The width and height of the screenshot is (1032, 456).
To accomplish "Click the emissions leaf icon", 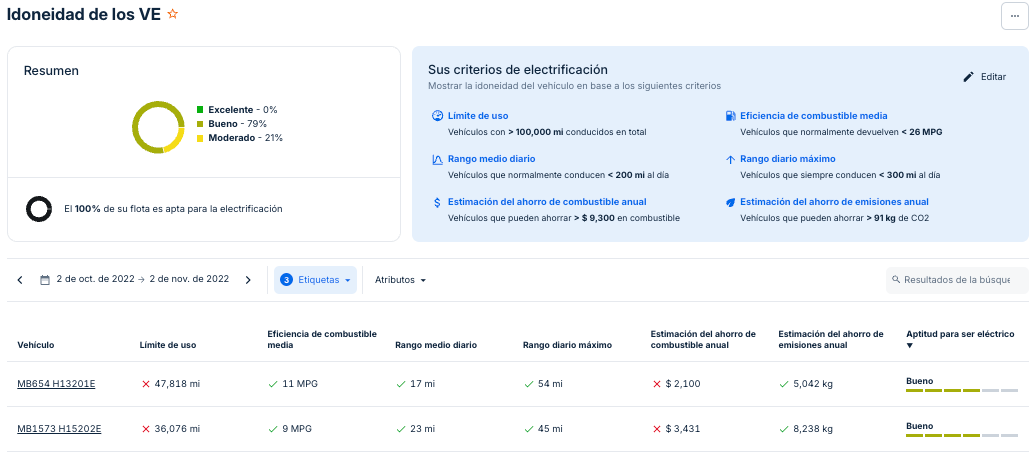I will [730, 202].
